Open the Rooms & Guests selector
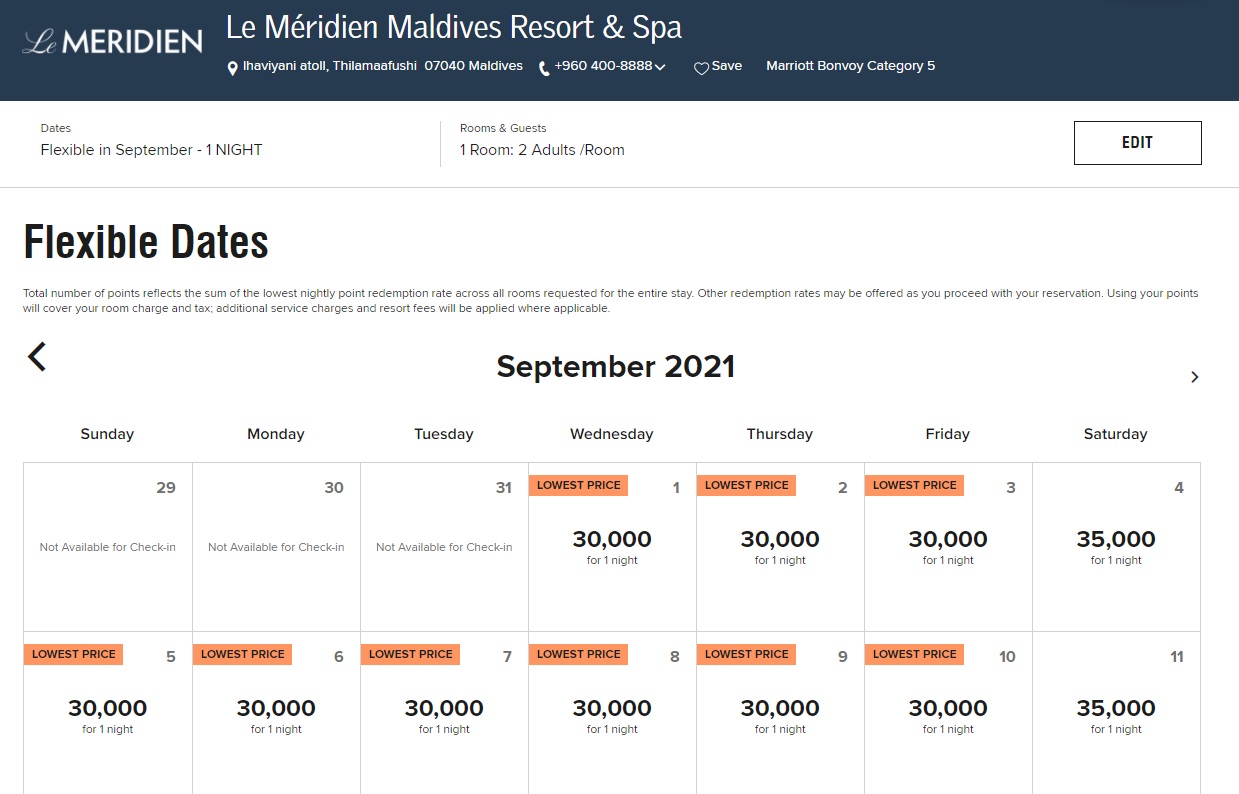Viewport: 1239px width, 794px height. 542,150
